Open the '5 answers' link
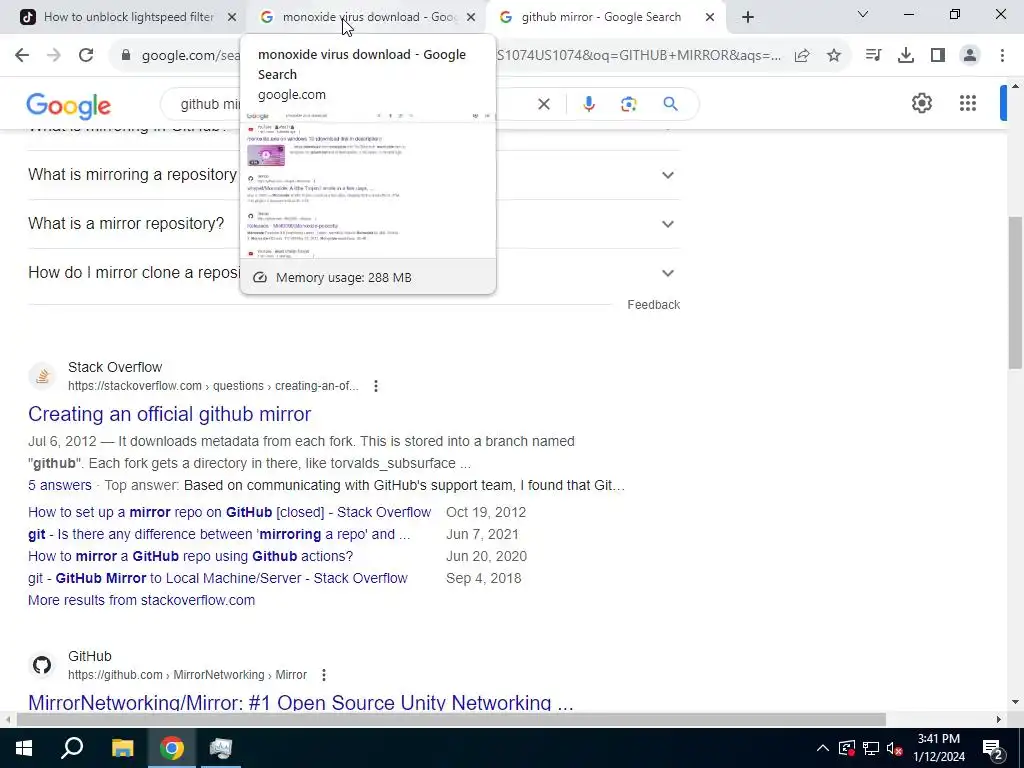 tap(59, 485)
